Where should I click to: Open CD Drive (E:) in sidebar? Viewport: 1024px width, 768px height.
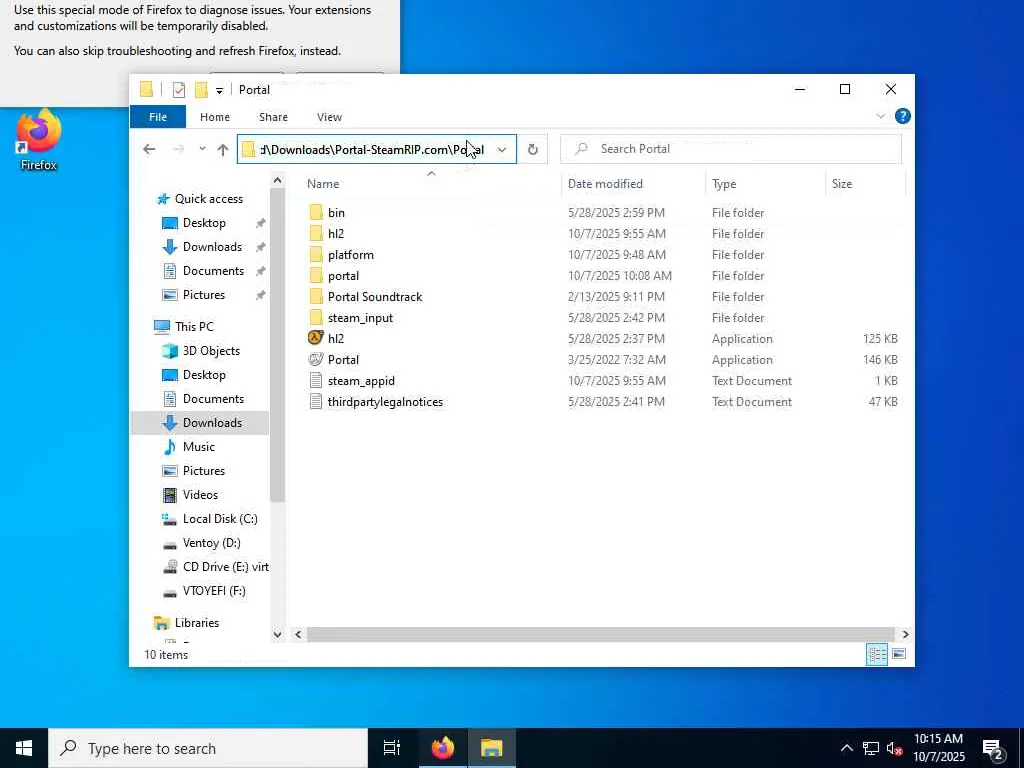pos(225,567)
